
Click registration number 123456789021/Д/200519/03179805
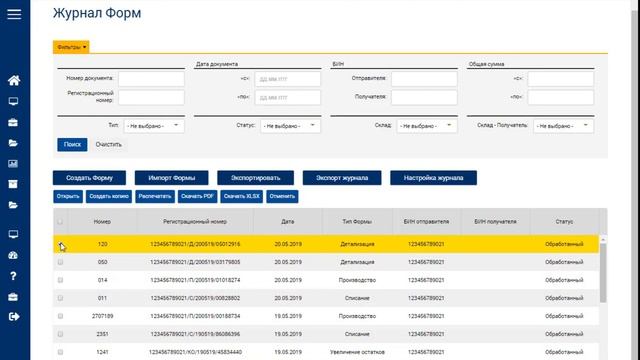coord(195,262)
